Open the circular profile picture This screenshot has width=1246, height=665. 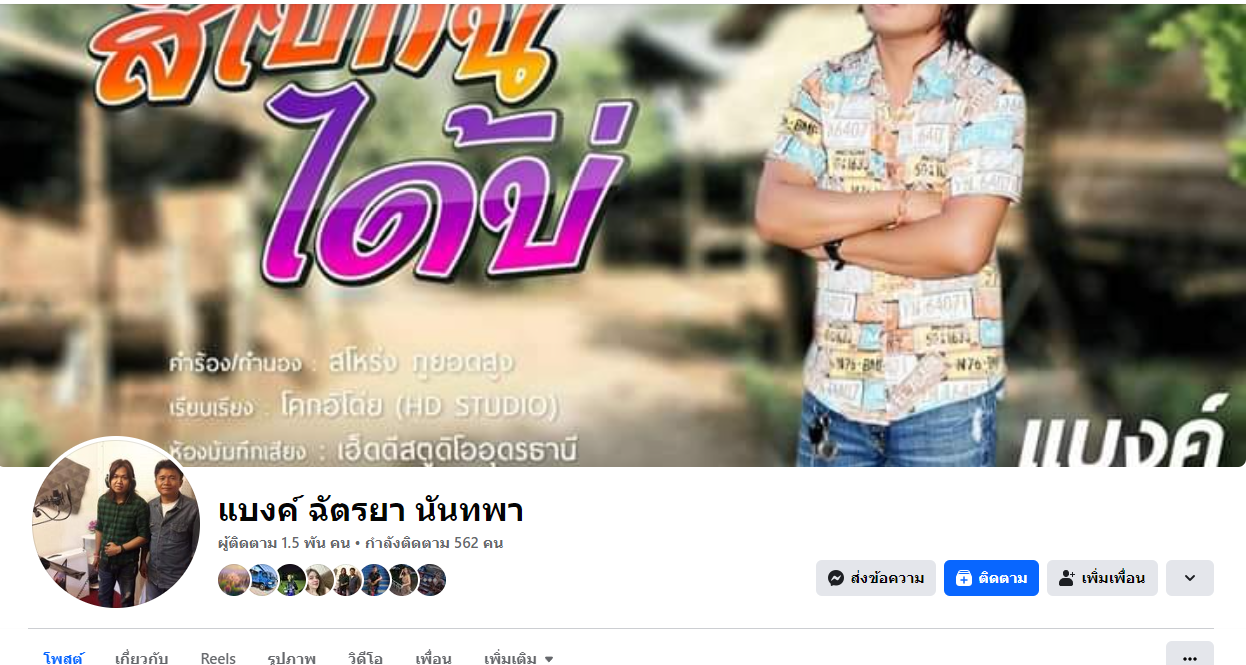tap(117, 522)
